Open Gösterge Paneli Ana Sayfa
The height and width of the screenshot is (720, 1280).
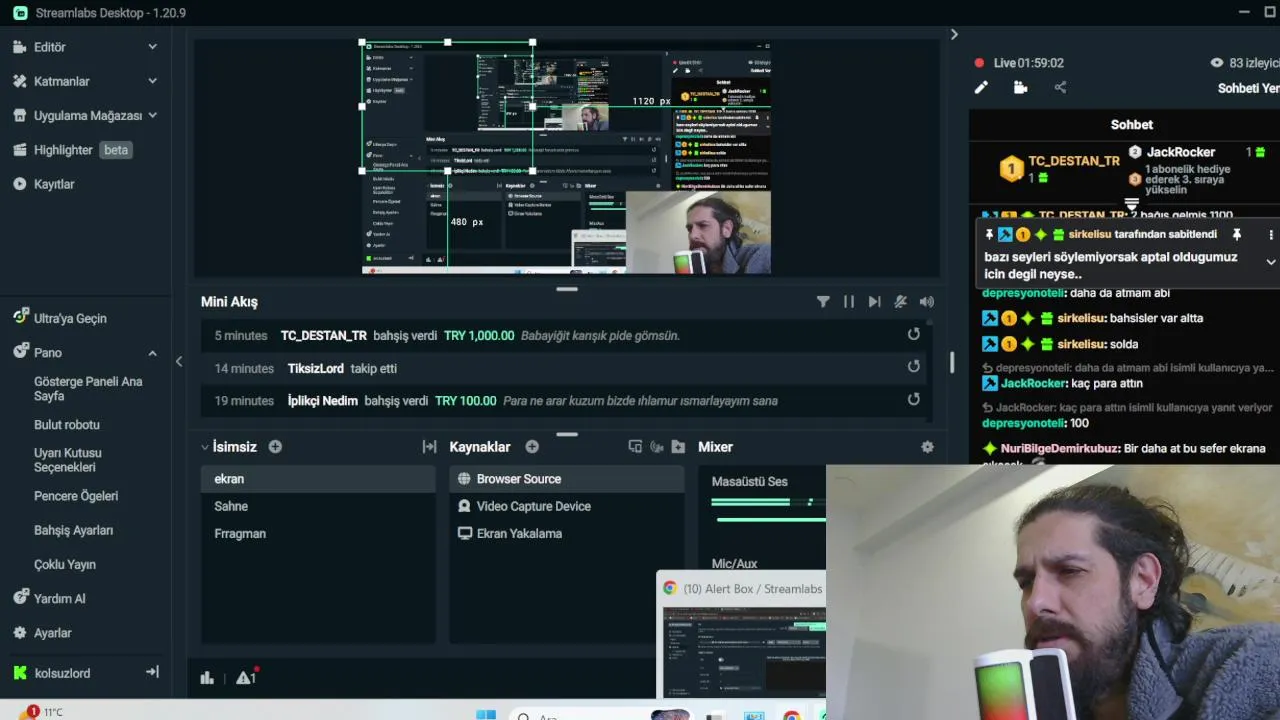(88, 389)
